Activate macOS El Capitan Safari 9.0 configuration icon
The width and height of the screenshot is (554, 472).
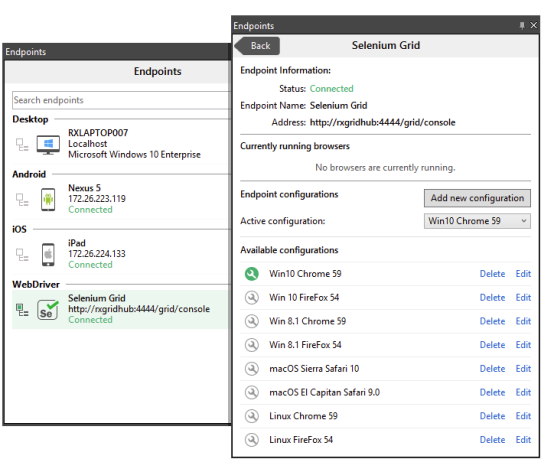(x=252, y=392)
